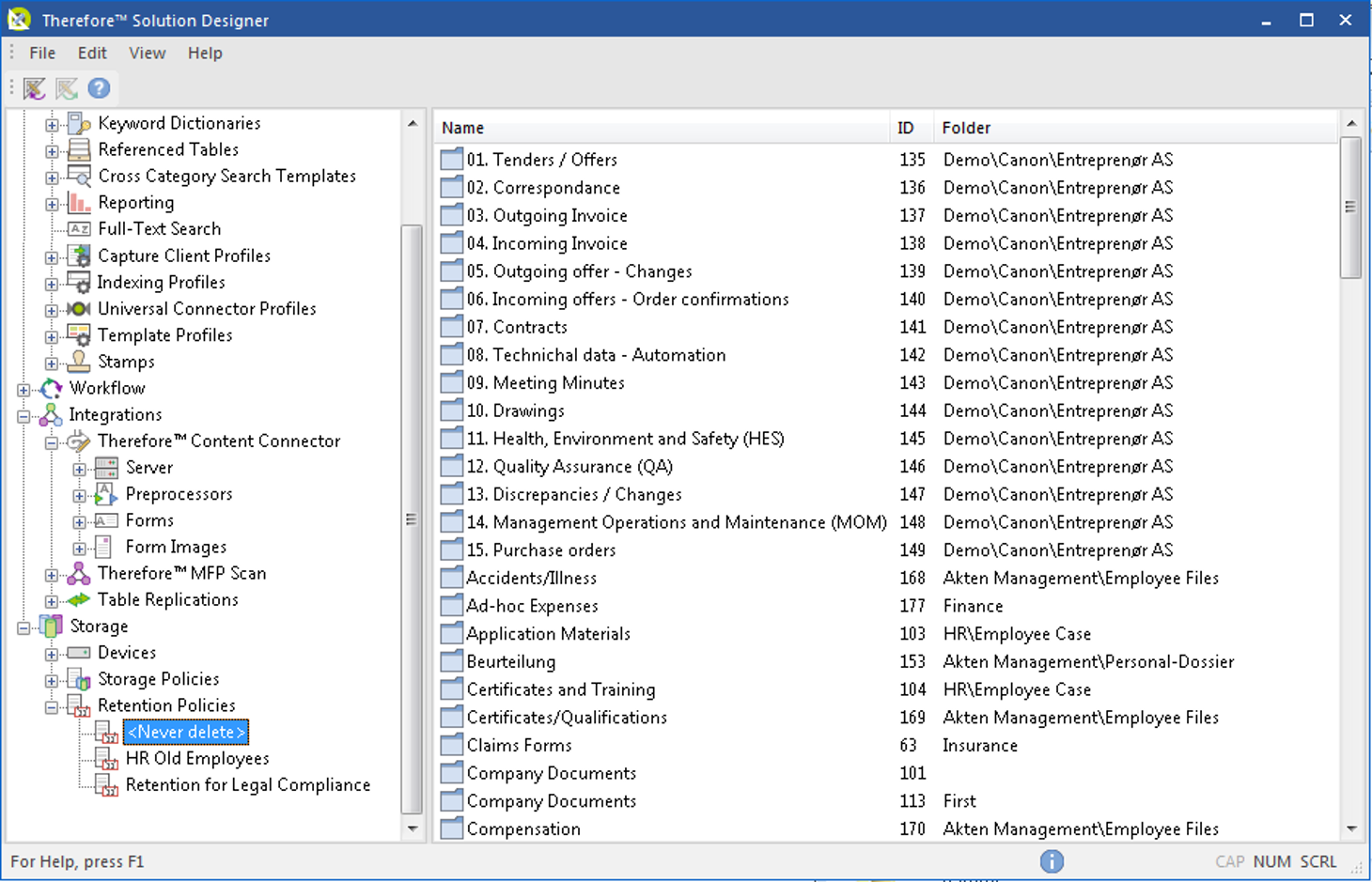Screen dimensions: 1372x882
Task: Select the Full-Text Search icon
Action: (x=79, y=228)
